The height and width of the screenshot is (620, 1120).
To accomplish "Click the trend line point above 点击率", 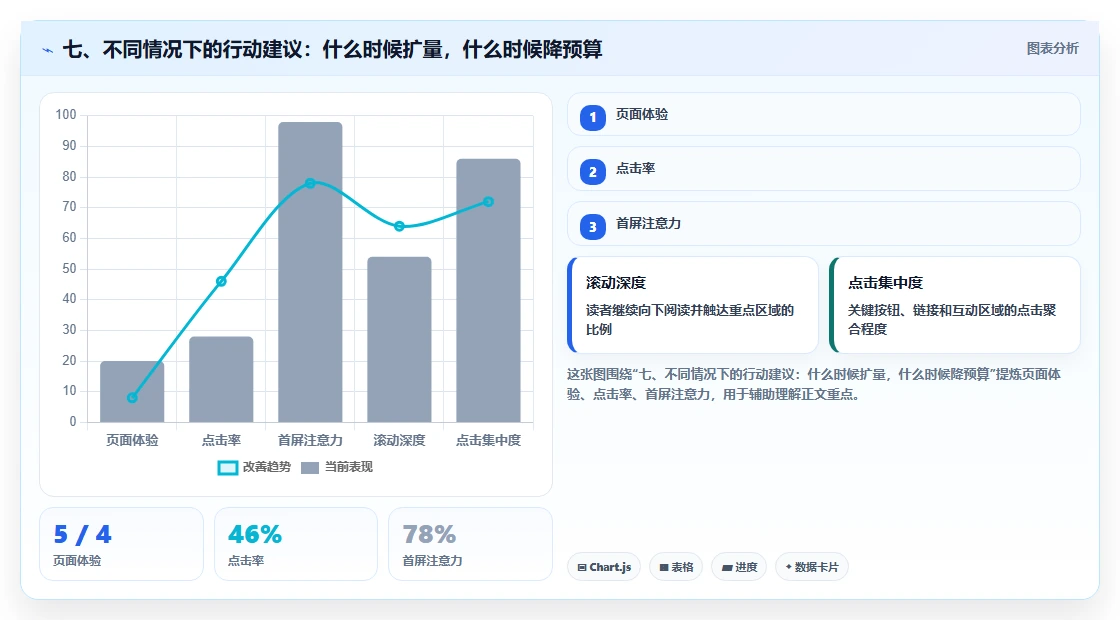I will click(221, 281).
